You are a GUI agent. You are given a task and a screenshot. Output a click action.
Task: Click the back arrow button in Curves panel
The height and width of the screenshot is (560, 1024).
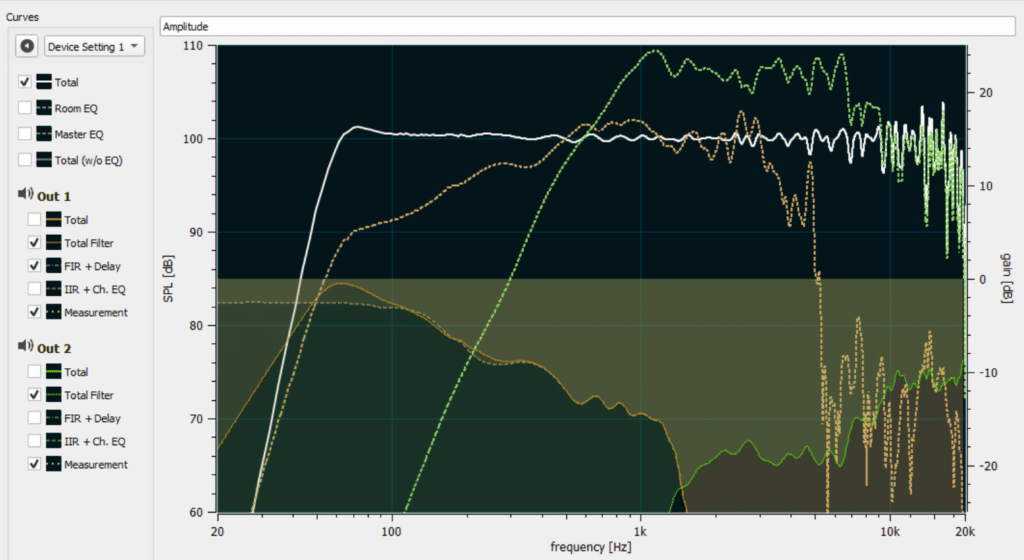click(x=27, y=46)
